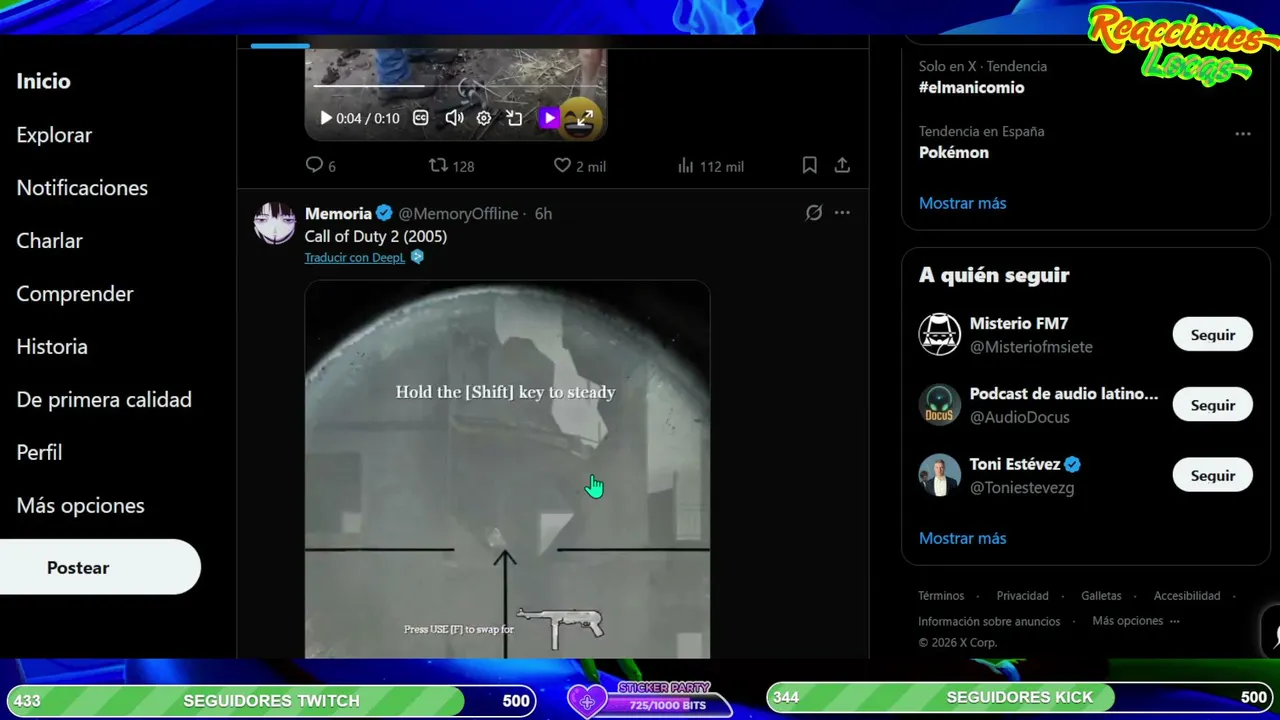1280x720 pixels.
Task: Open more options on Memoria's post
Action: coord(842,213)
